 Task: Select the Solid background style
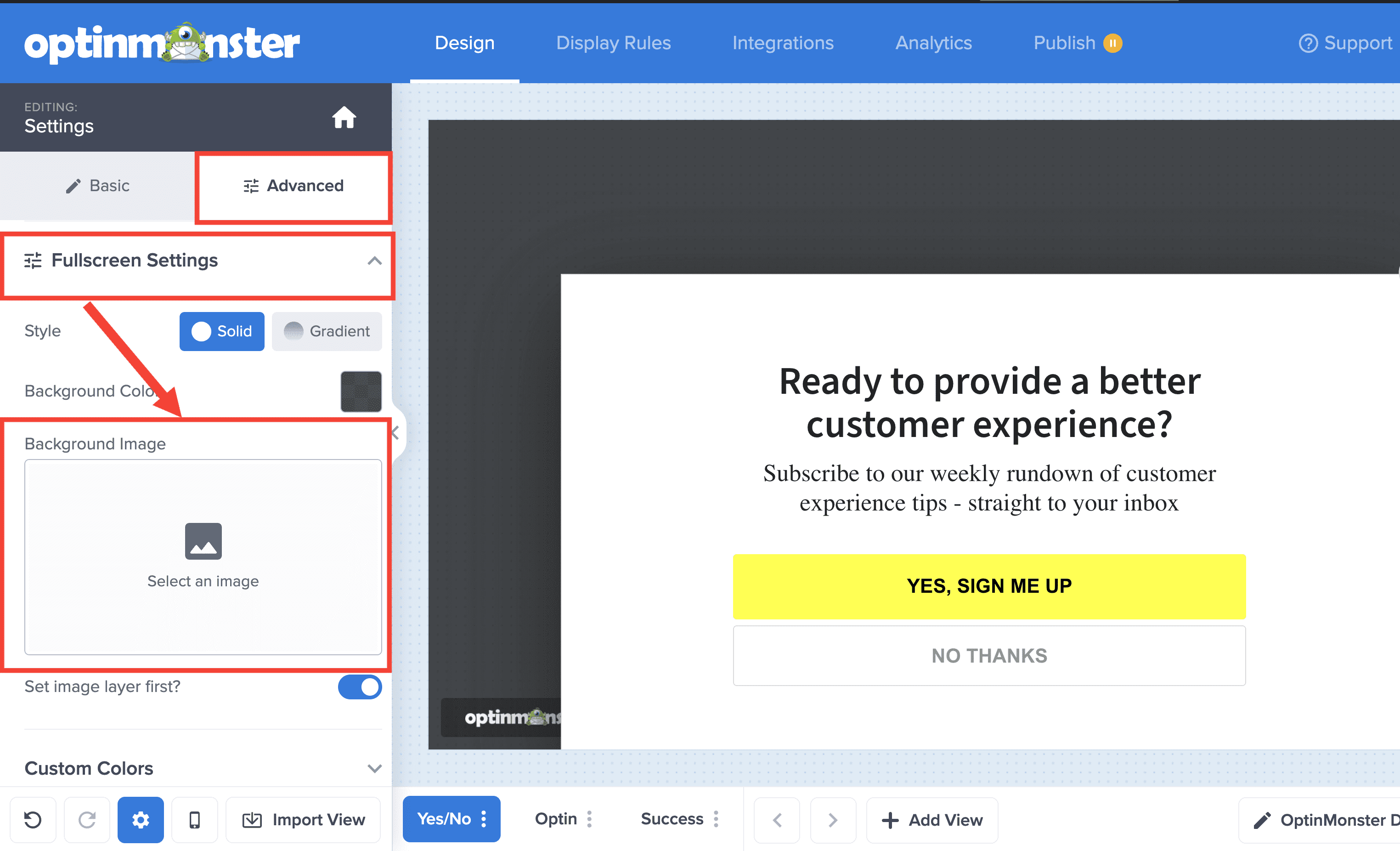pos(221,331)
